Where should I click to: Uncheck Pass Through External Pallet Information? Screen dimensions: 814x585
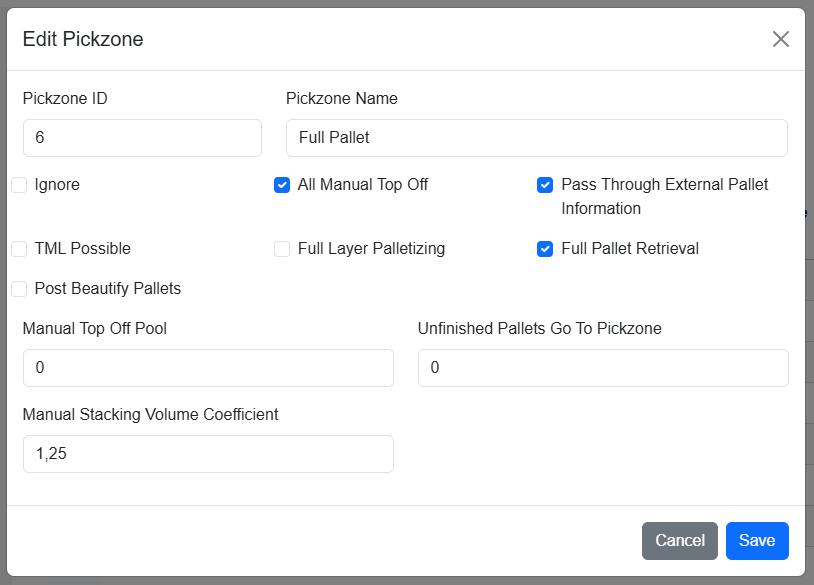[x=545, y=185]
